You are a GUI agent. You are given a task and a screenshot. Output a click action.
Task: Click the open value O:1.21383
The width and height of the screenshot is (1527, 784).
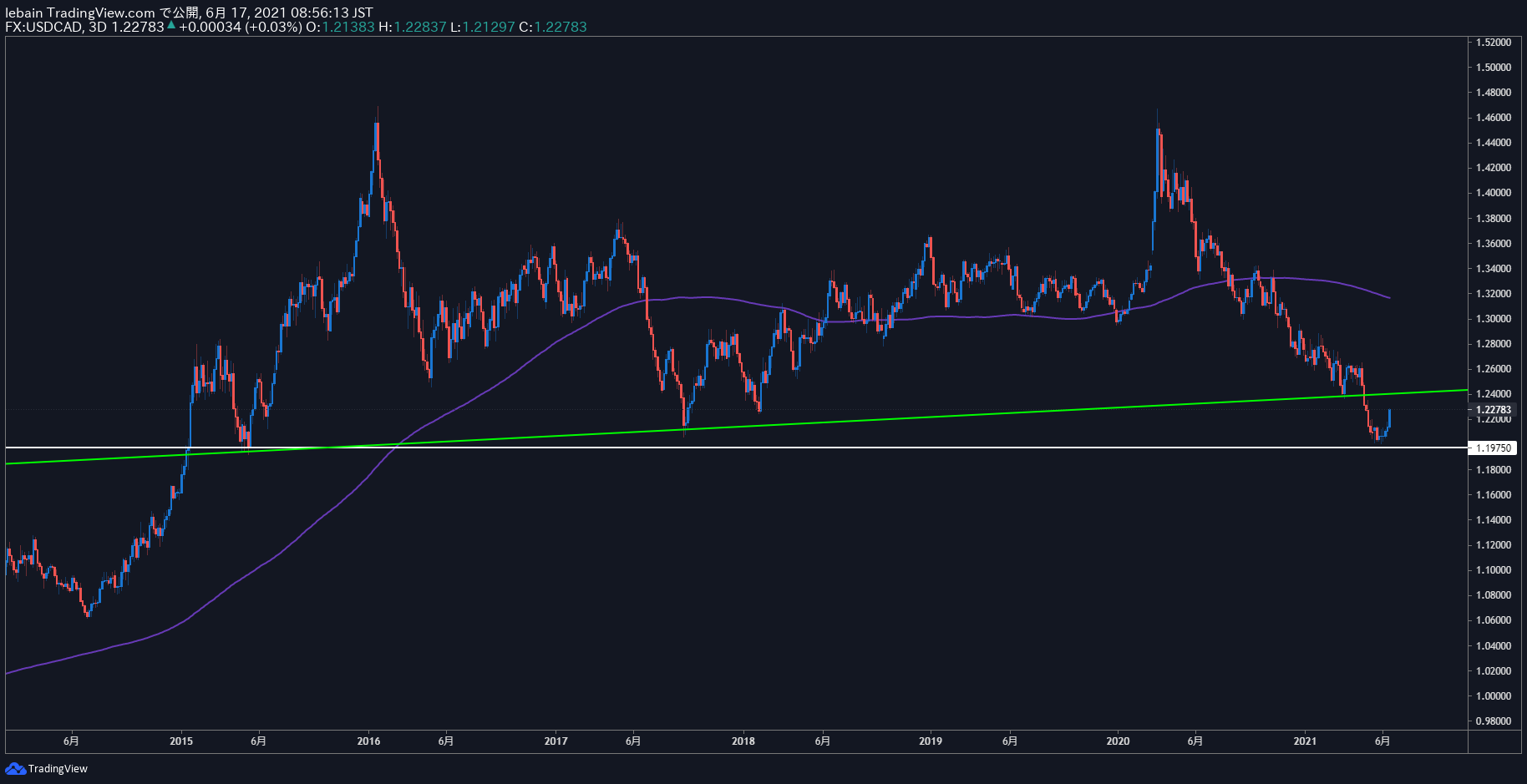(x=340, y=27)
